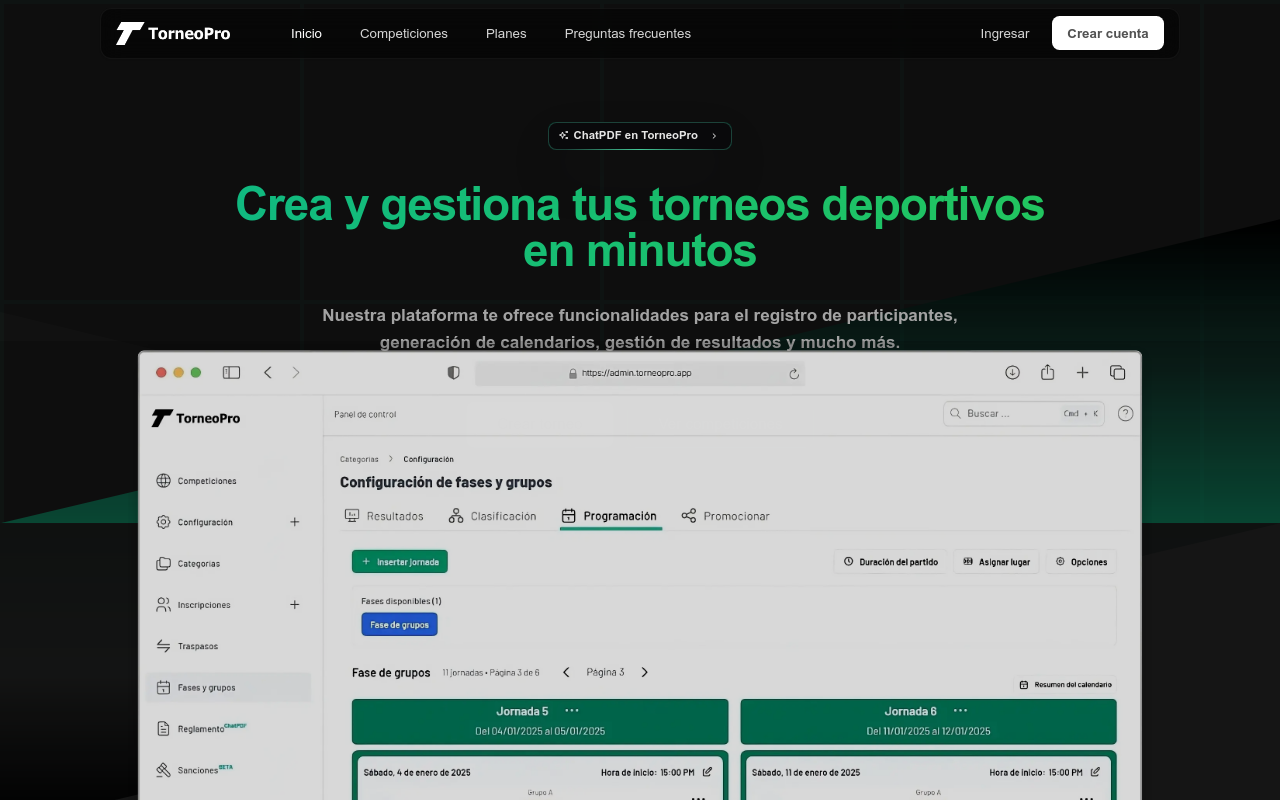The image size is (1280, 800).
Task: Click the Panel de control text
Action: pos(365,414)
